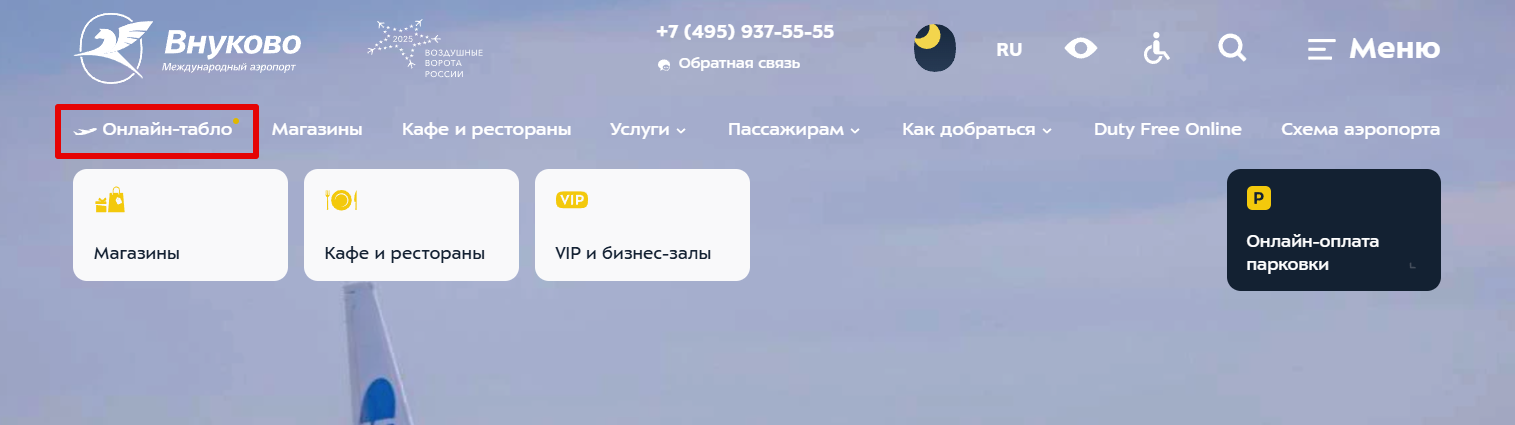Switch language using the RU selector

[x=1009, y=49]
